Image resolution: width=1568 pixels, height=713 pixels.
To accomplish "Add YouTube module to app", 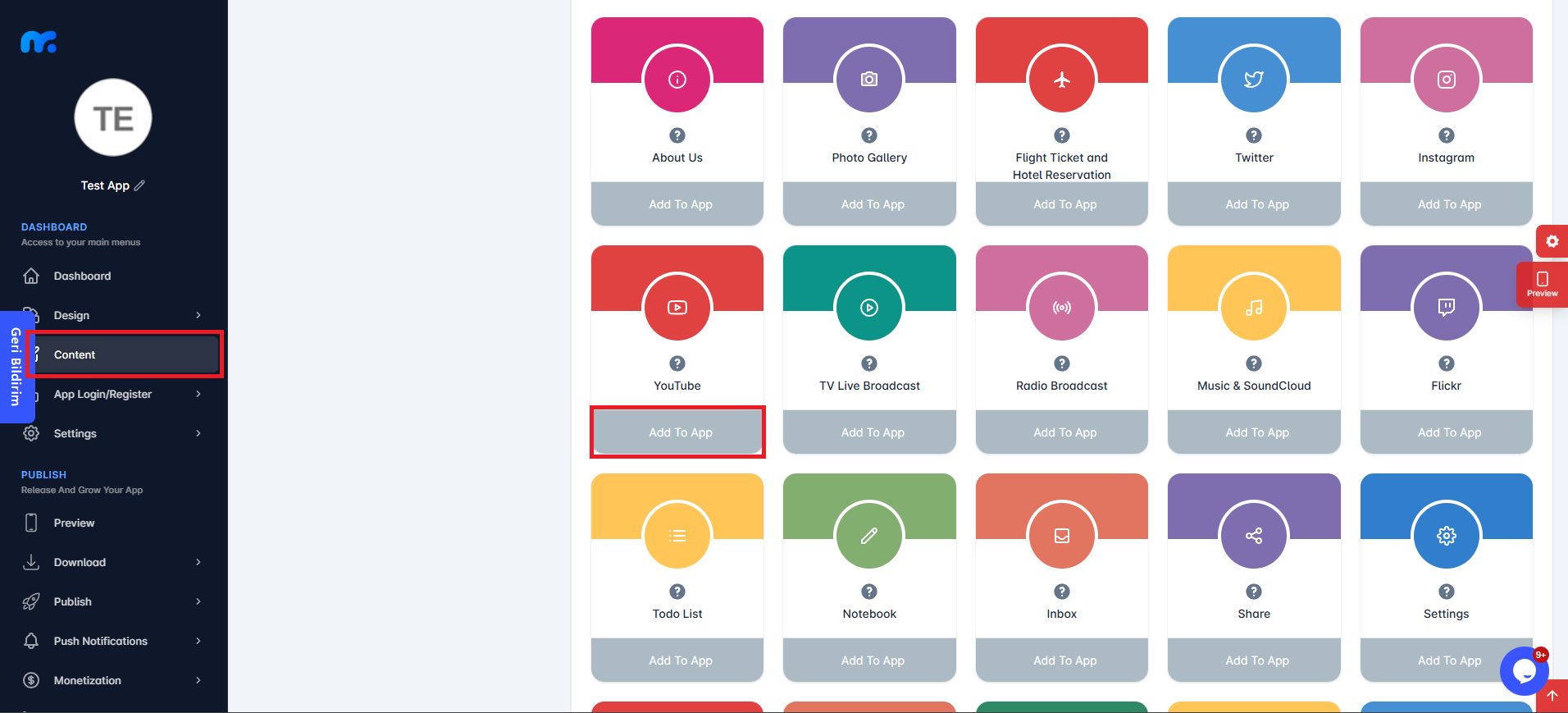I will (x=677, y=432).
